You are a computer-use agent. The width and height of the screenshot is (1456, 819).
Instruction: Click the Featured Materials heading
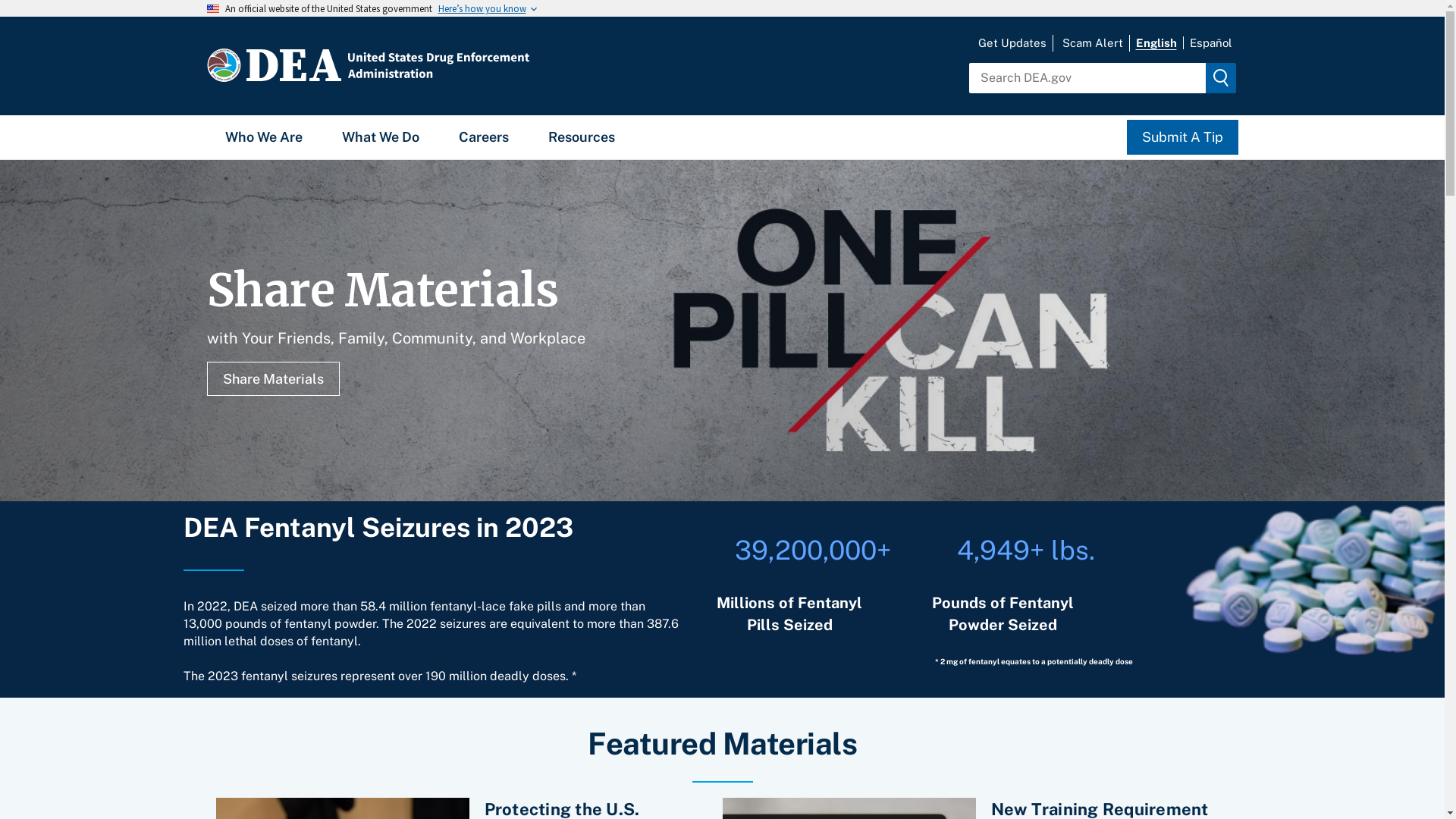point(722,744)
